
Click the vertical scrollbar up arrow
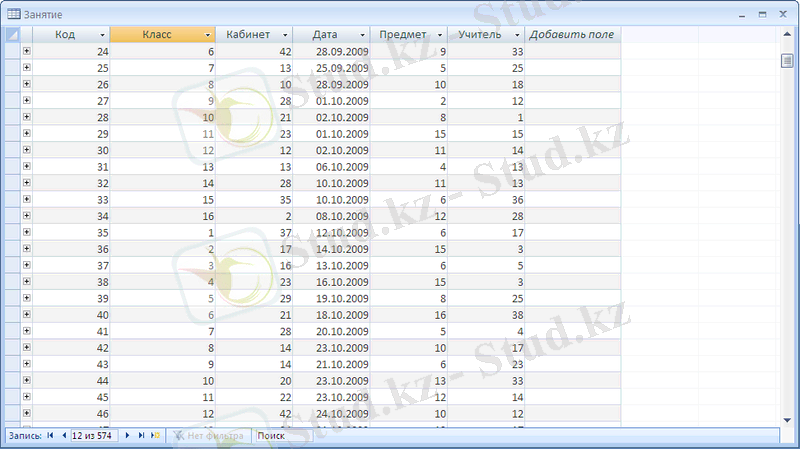click(x=787, y=34)
